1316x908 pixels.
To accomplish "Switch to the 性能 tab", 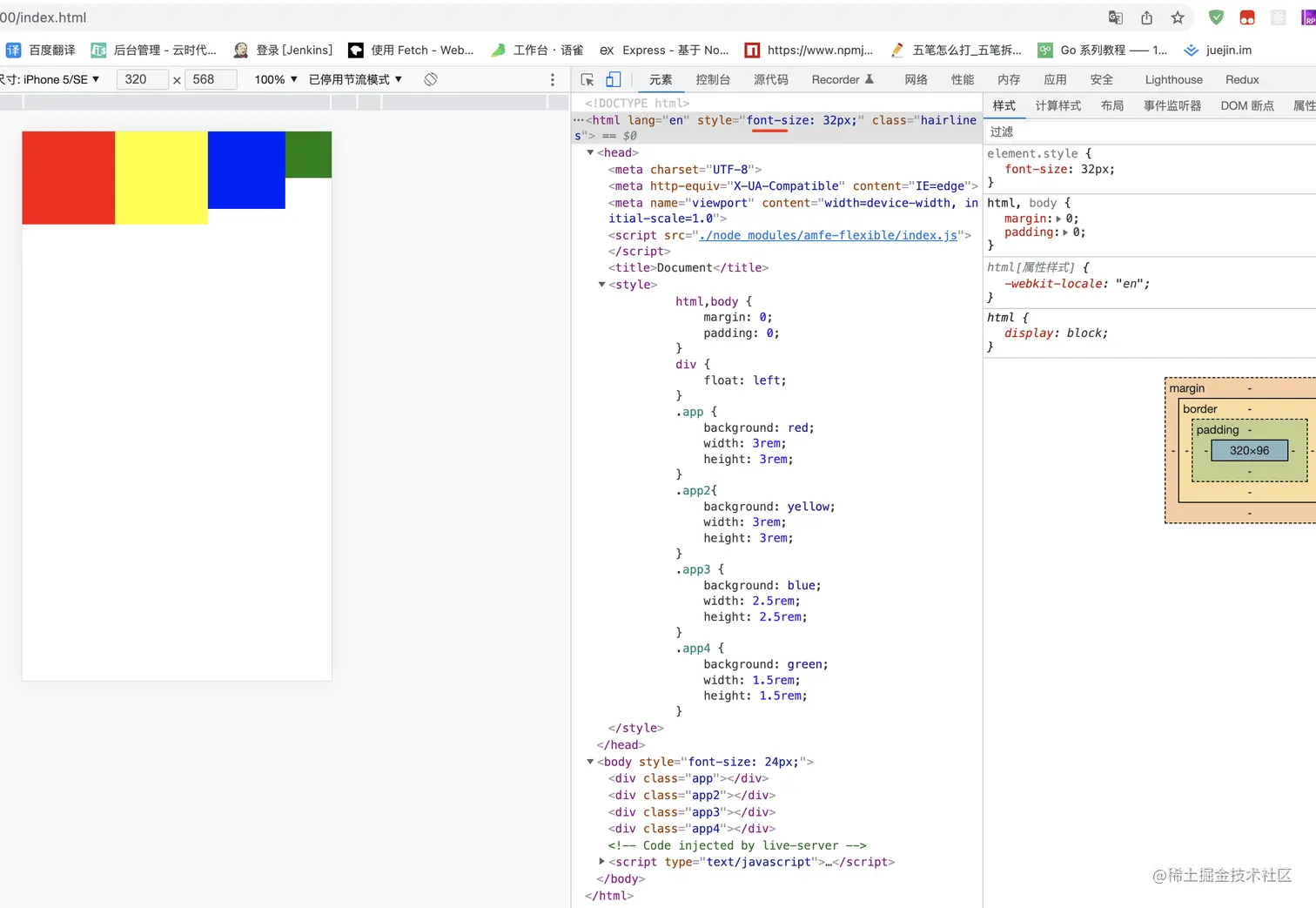I will click(963, 79).
